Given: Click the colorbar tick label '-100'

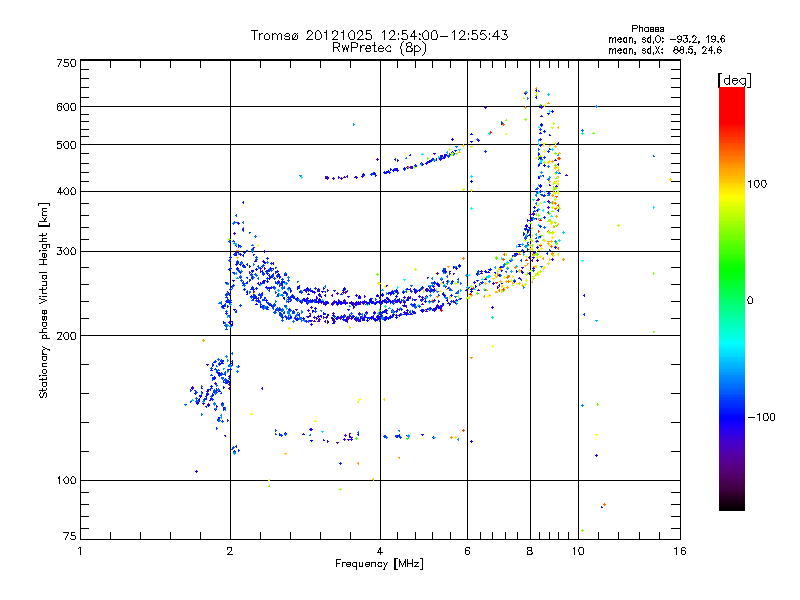Looking at the screenshot, I should (x=762, y=417).
